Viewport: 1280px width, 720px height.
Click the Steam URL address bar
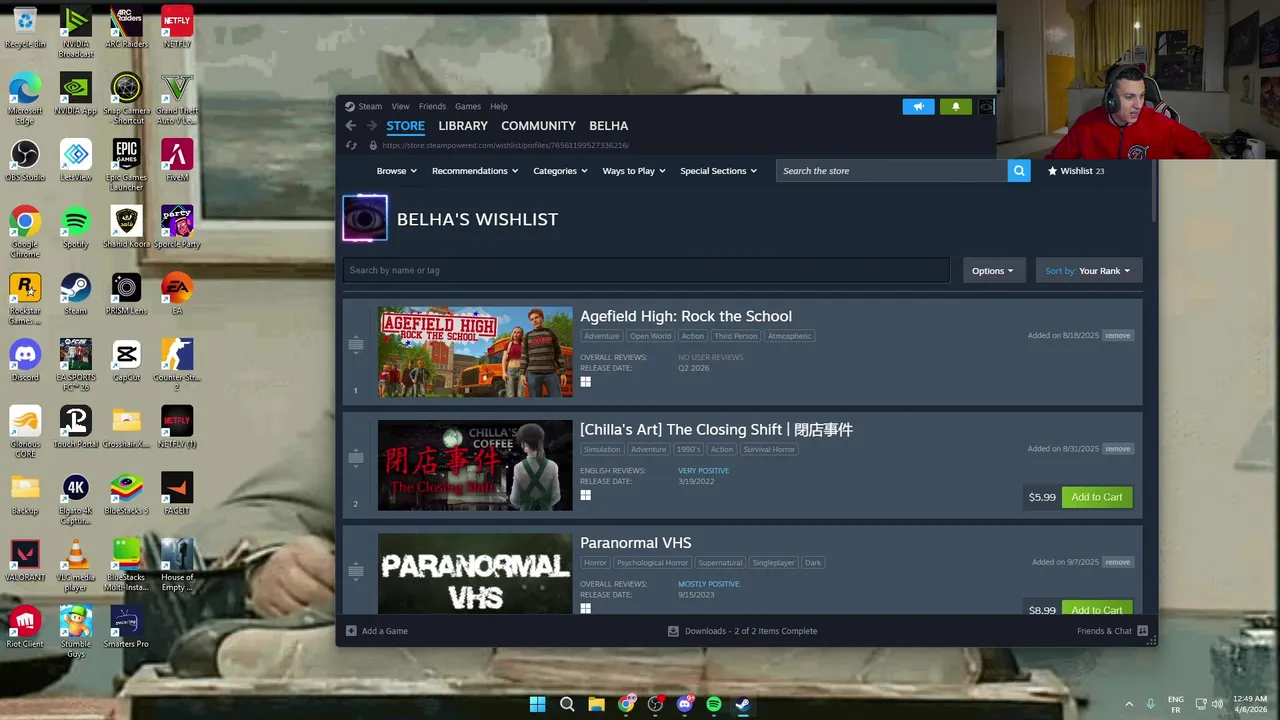pos(505,145)
